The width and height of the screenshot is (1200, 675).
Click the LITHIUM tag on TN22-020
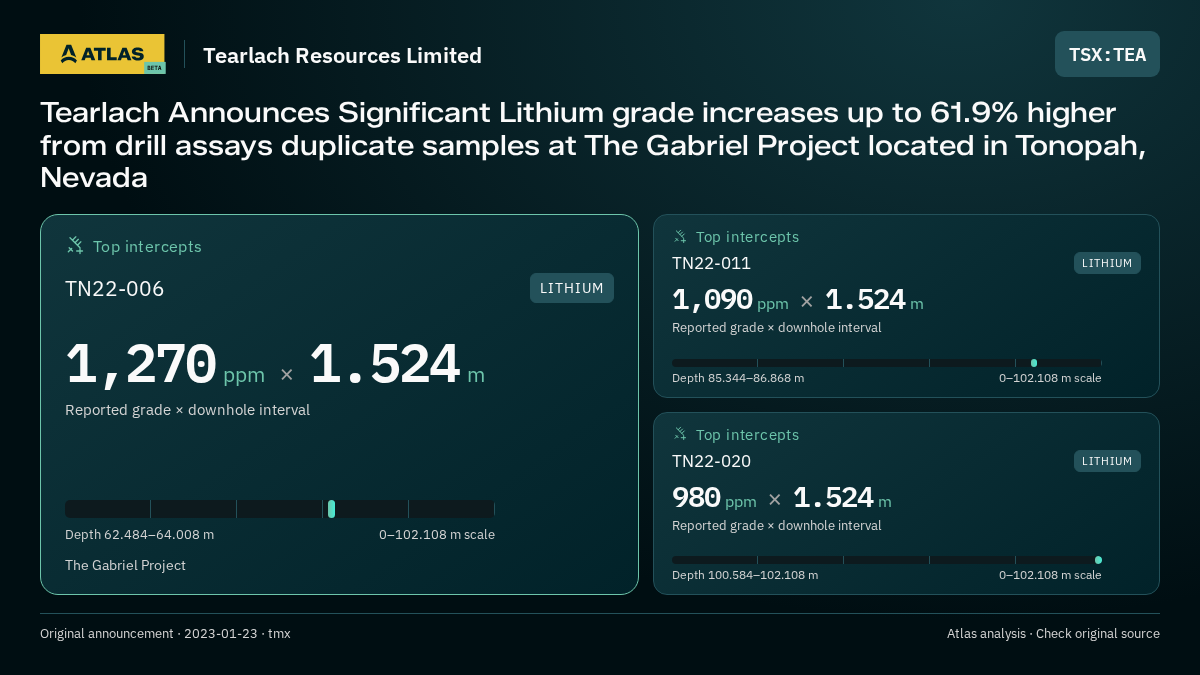[x=1107, y=461]
